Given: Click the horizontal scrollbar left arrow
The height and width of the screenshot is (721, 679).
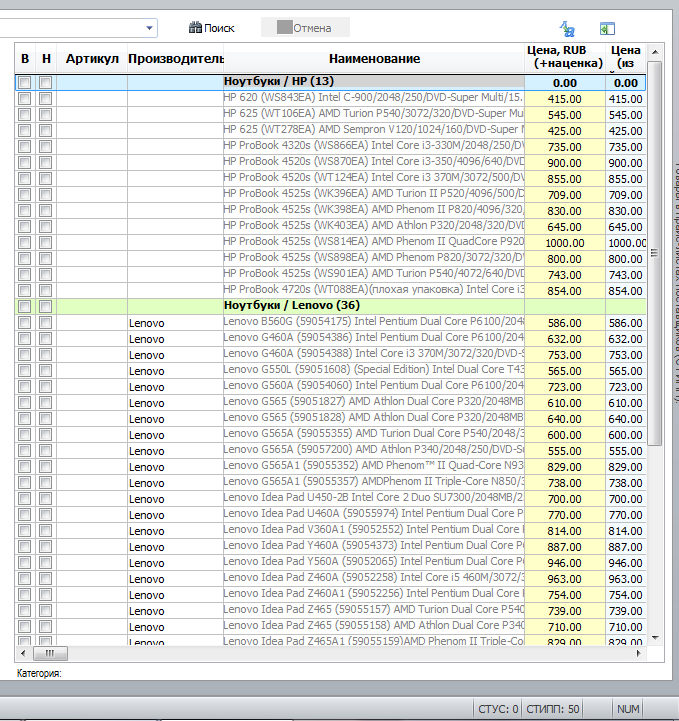Looking at the screenshot, I should [23, 653].
